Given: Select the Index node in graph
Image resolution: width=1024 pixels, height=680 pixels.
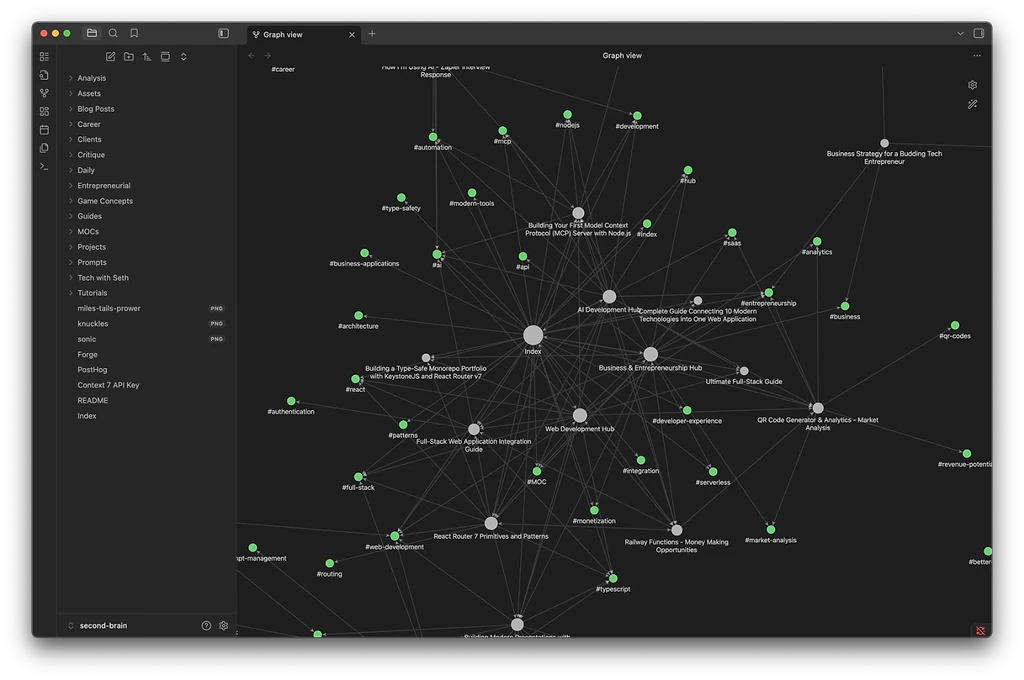Looking at the screenshot, I should click(533, 335).
